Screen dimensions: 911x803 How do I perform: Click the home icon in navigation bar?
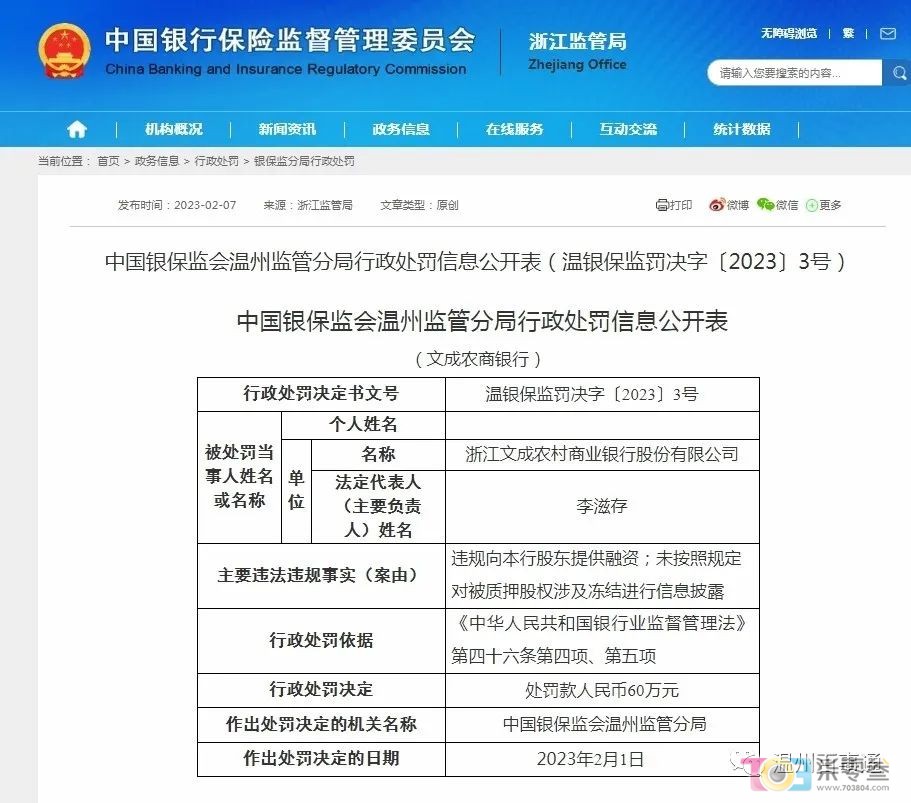tap(77, 129)
